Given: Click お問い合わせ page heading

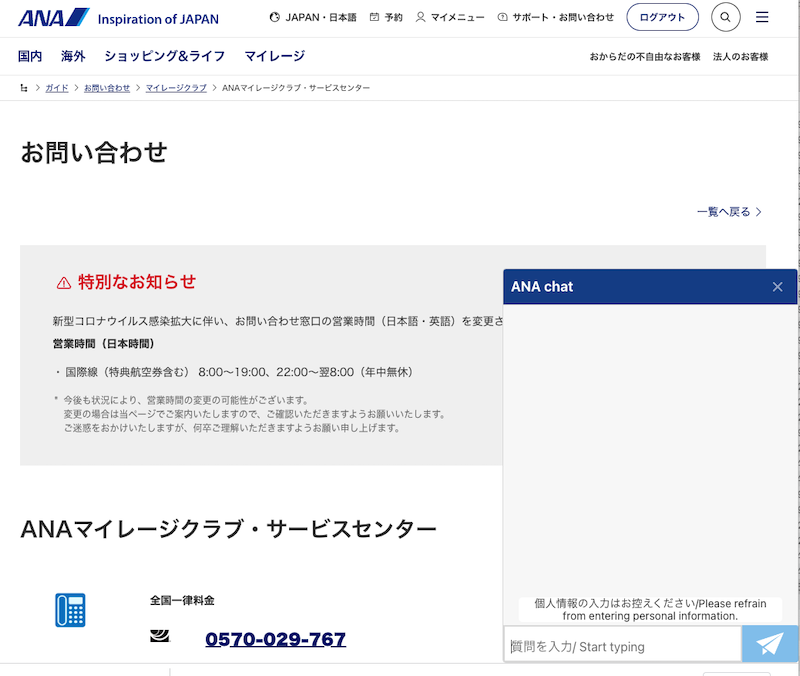Looking at the screenshot, I should click(94, 152).
